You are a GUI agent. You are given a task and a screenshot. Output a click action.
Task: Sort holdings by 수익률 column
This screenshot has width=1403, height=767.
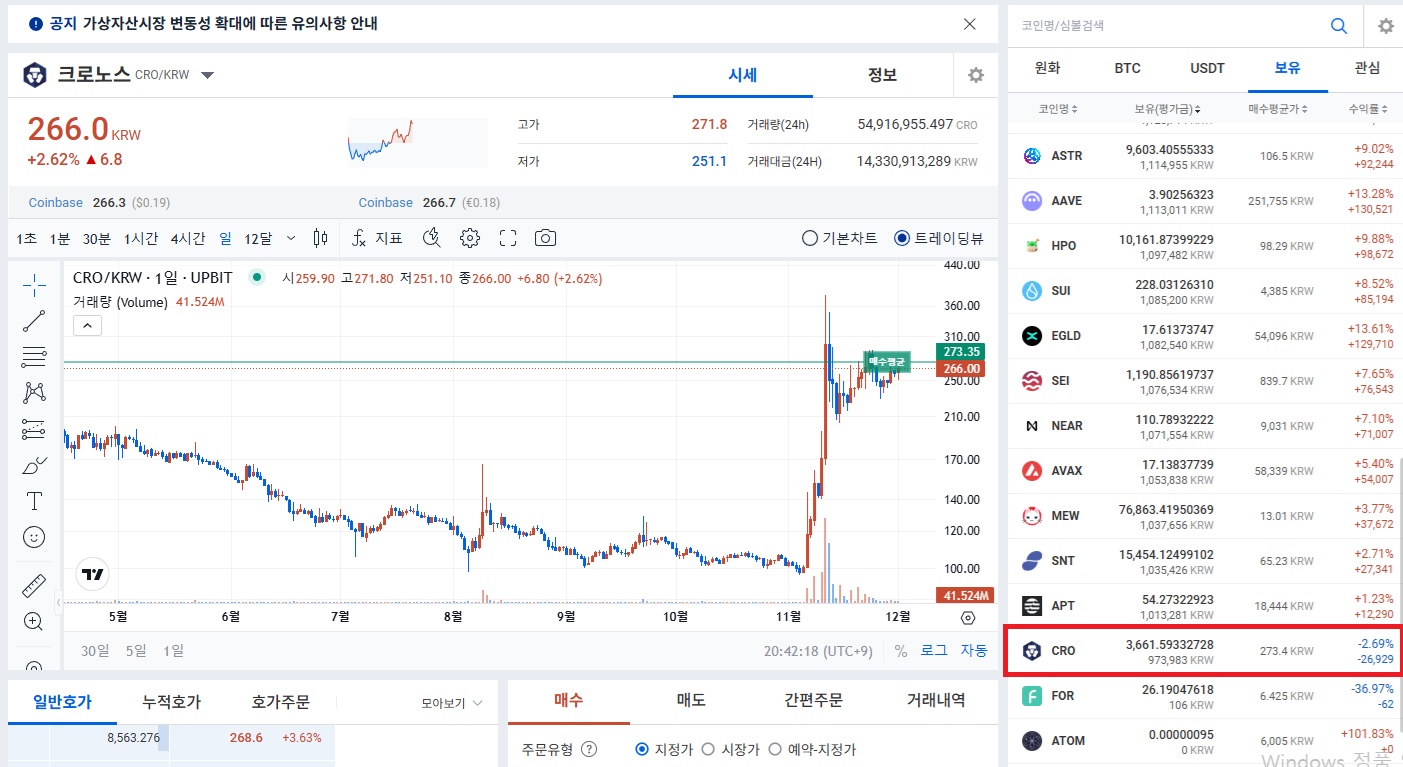tap(1368, 108)
